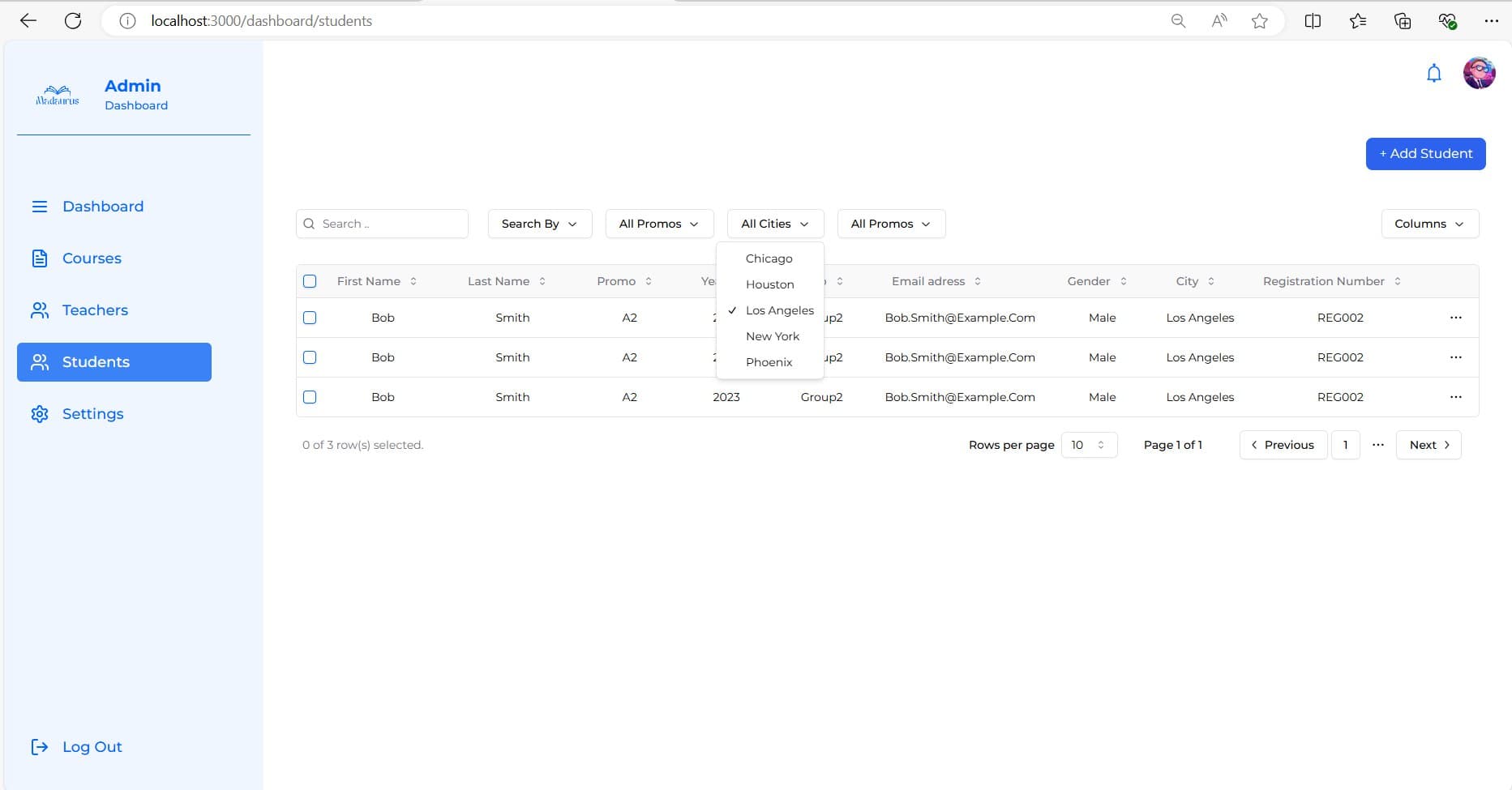Expand the Columns visibility dropdown
Viewport: 1512px width, 790px height.
pyautogui.click(x=1429, y=224)
